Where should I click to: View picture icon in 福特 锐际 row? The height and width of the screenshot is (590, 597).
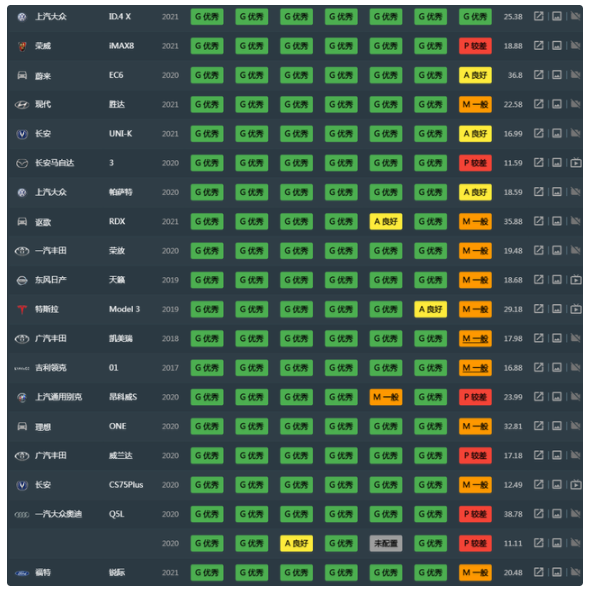pyautogui.click(x=557, y=572)
